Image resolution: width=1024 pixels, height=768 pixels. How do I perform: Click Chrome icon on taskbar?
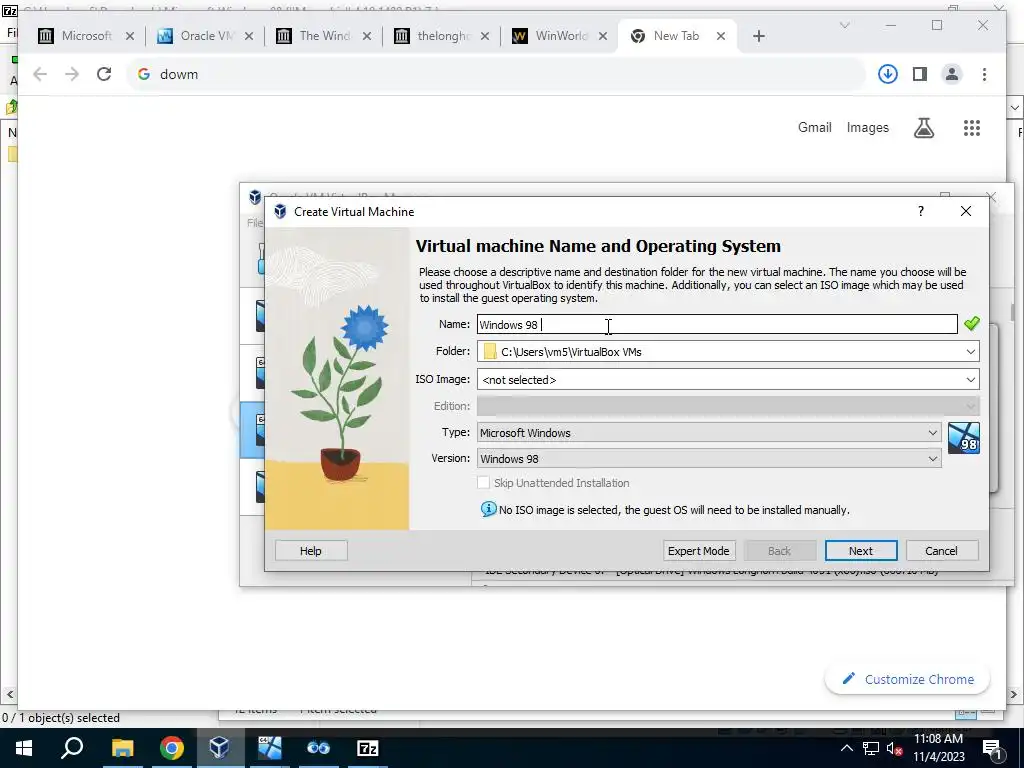pyautogui.click(x=171, y=748)
